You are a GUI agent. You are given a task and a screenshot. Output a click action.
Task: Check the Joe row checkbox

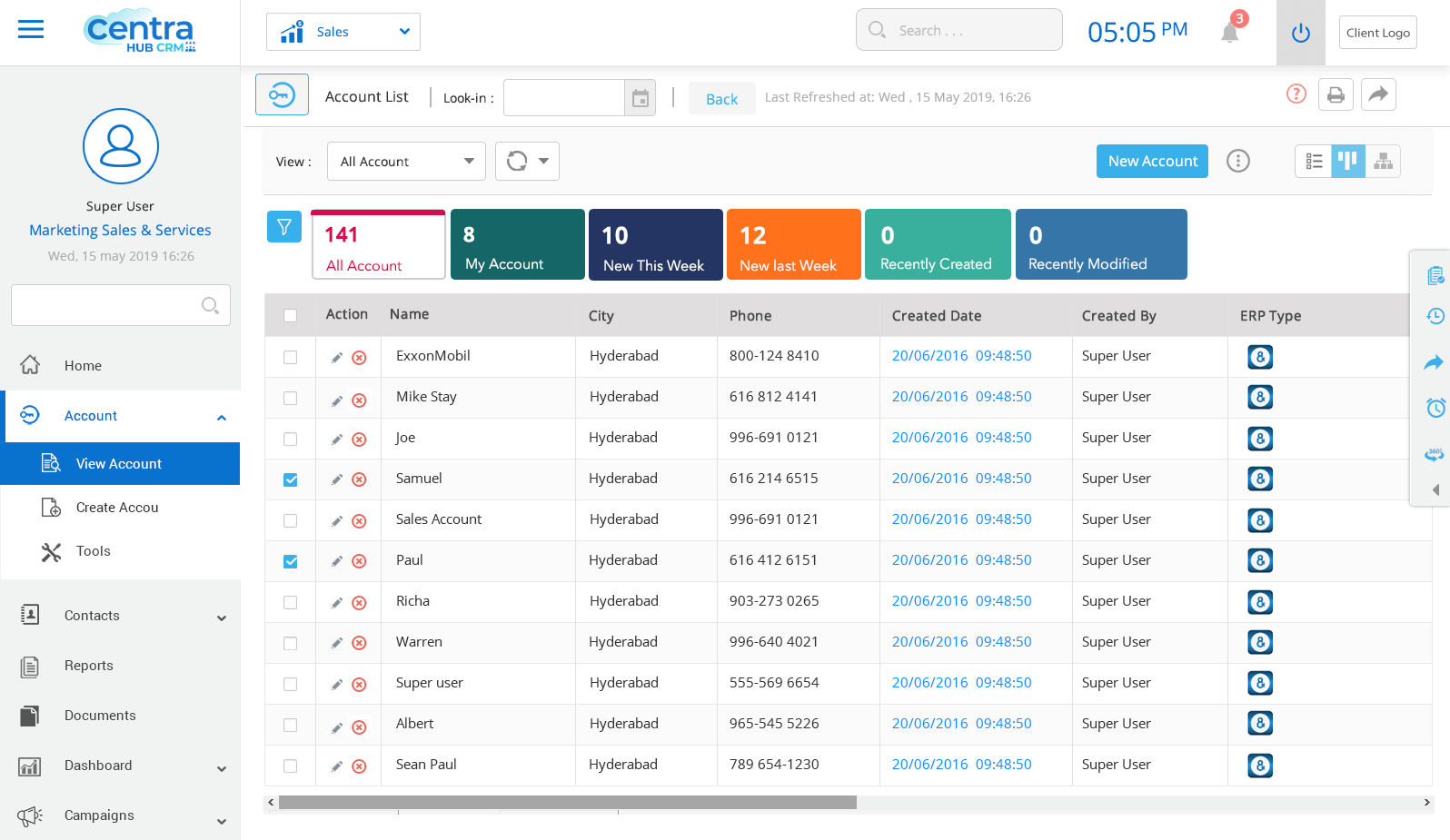(x=291, y=439)
